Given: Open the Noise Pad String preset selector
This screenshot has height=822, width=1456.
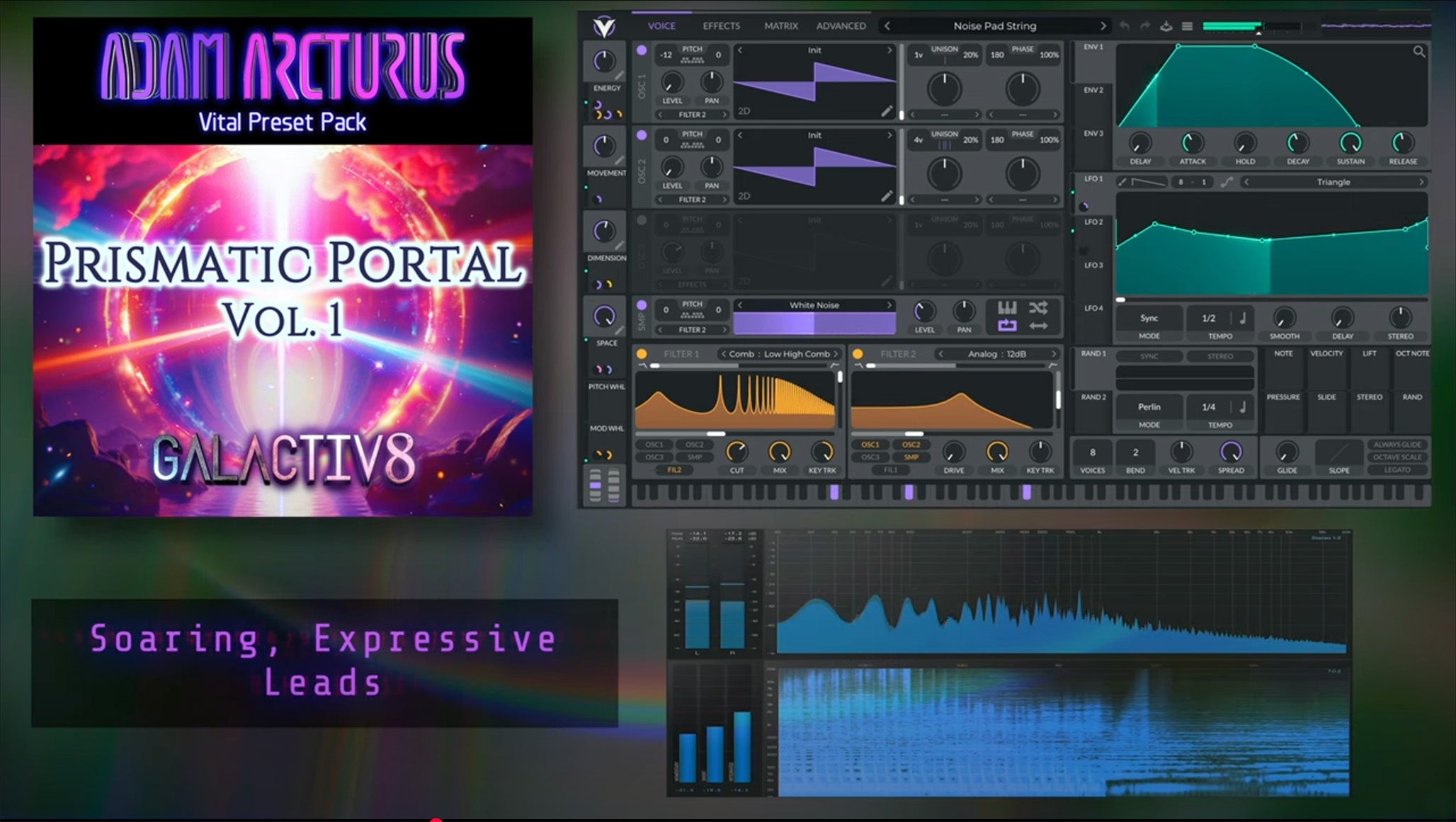Looking at the screenshot, I should click(995, 26).
